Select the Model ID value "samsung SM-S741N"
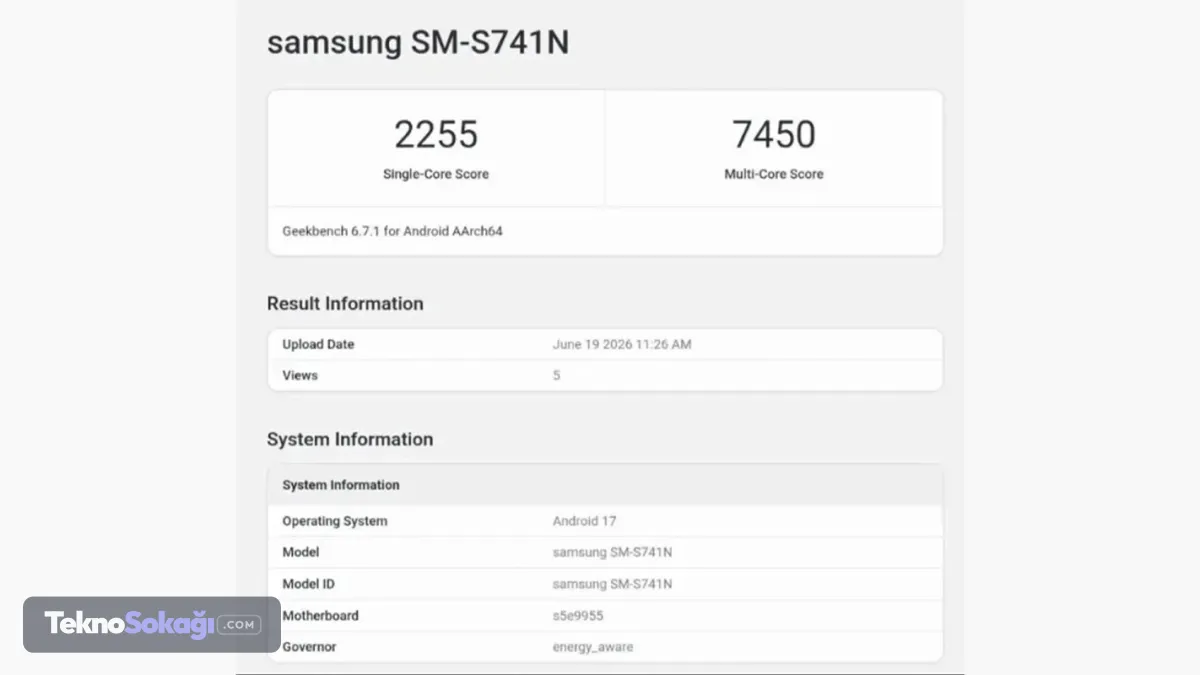The image size is (1200, 675). click(x=612, y=584)
